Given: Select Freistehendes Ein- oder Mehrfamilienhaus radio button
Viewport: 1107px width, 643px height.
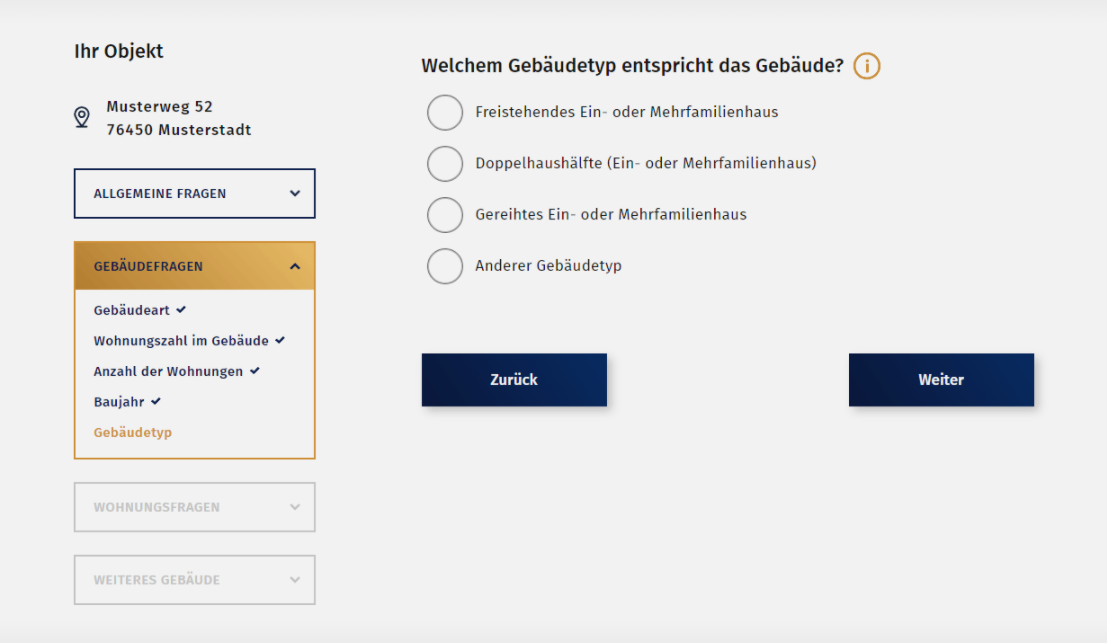Looking at the screenshot, I should click(x=445, y=113).
